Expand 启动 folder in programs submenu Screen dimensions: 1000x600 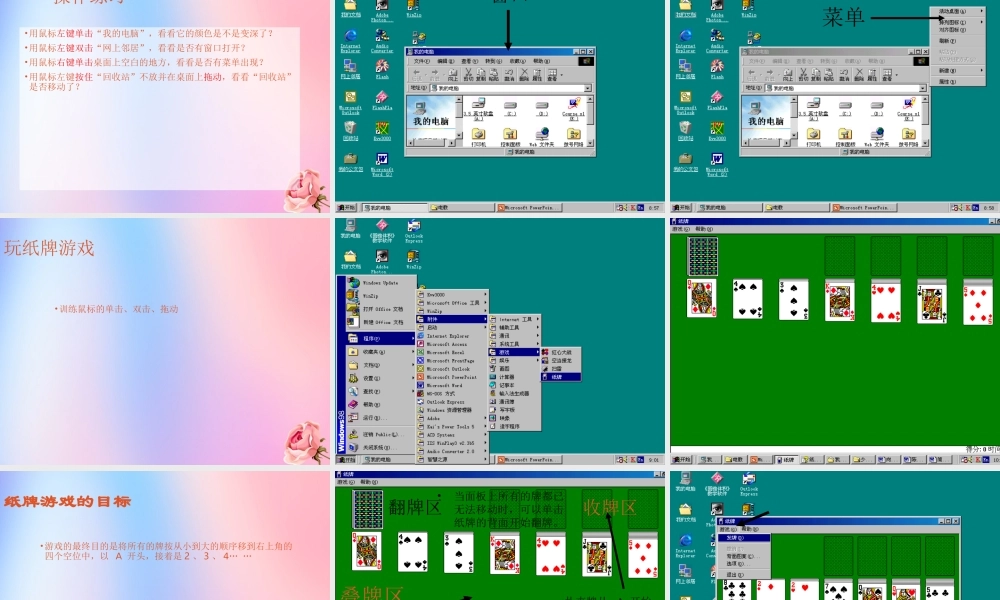tap(452, 328)
